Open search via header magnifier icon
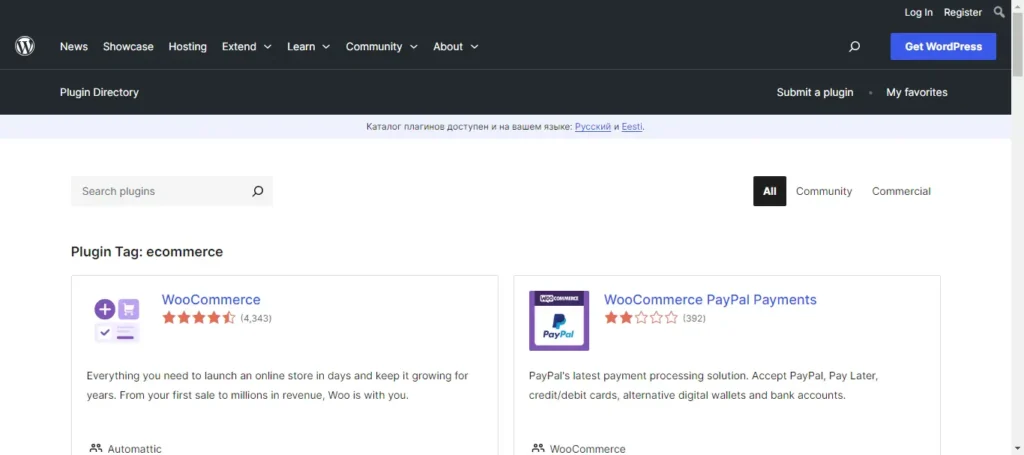 pyautogui.click(x=854, y=46)
